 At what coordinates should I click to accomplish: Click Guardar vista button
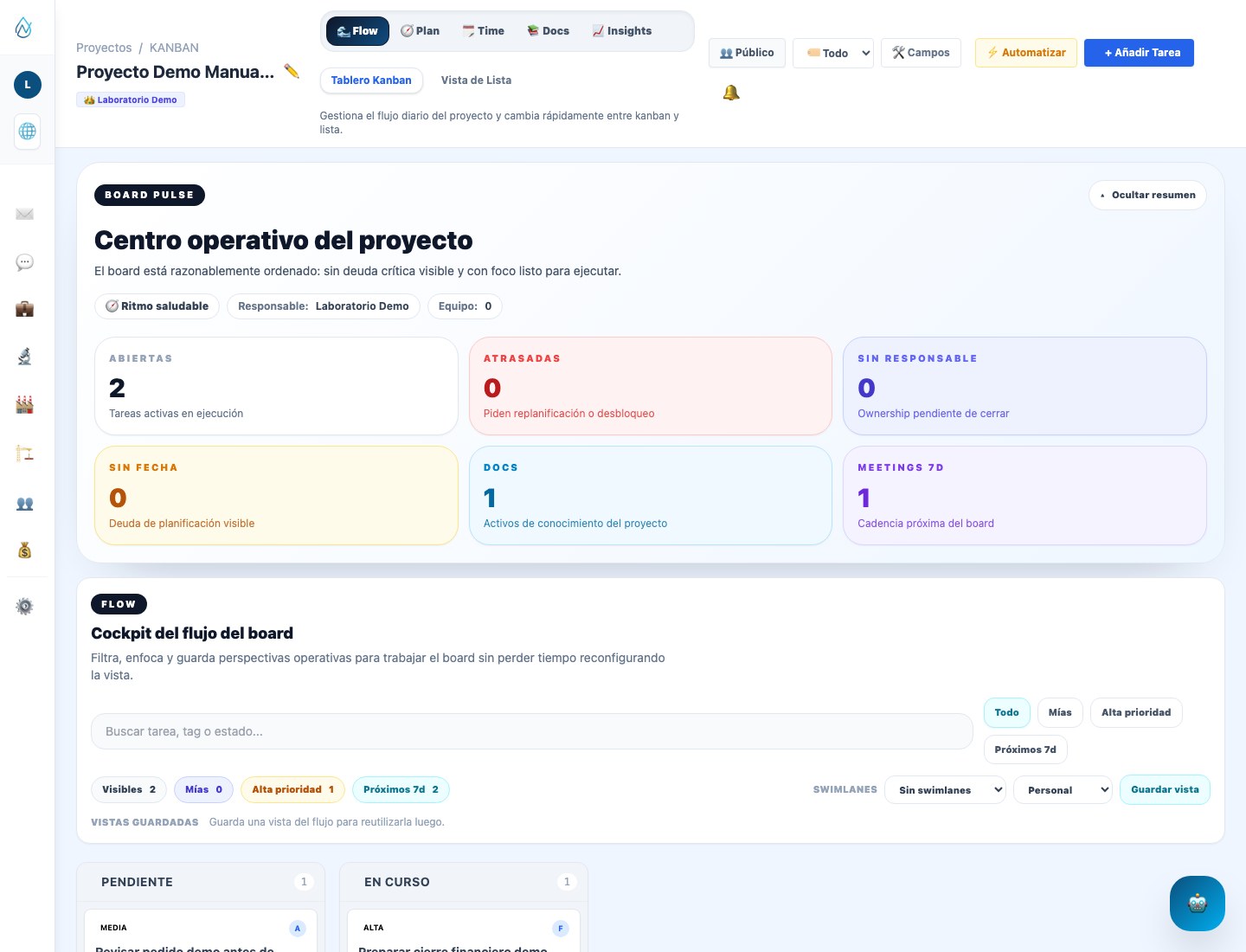(1165, 790)
